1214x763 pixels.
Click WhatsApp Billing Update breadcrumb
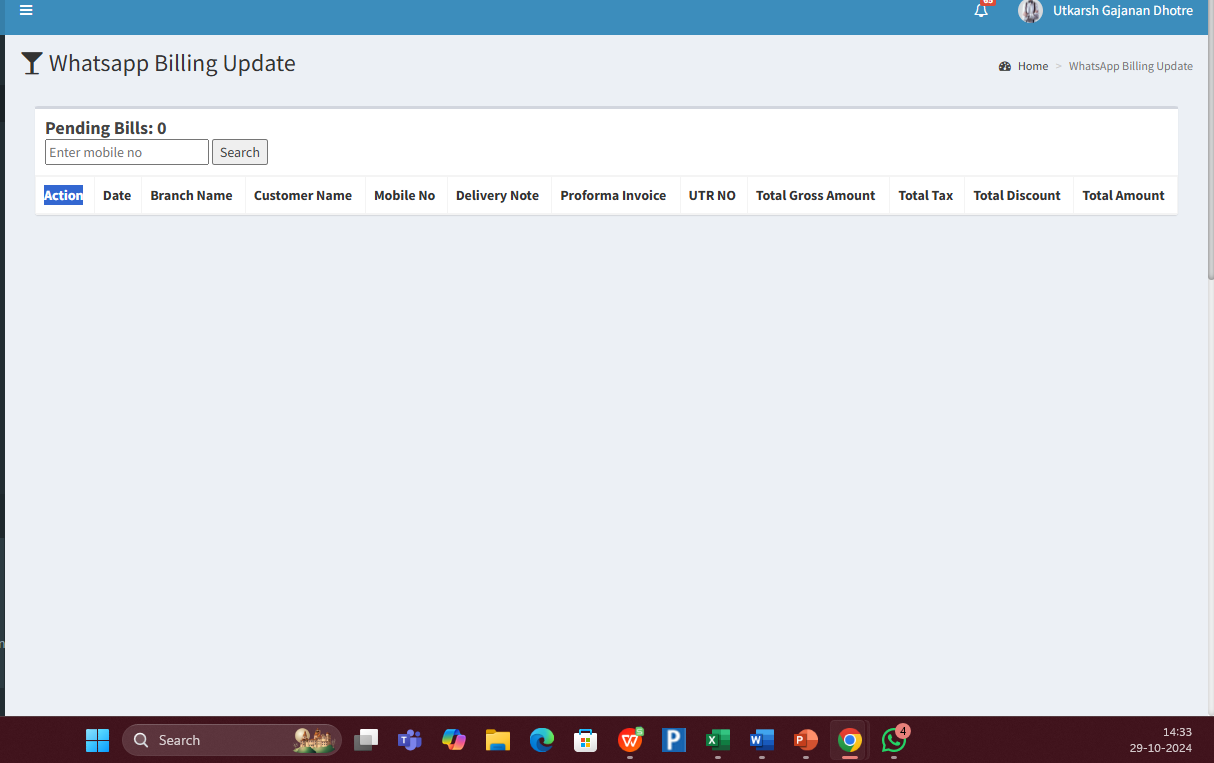coord(1131,66)
